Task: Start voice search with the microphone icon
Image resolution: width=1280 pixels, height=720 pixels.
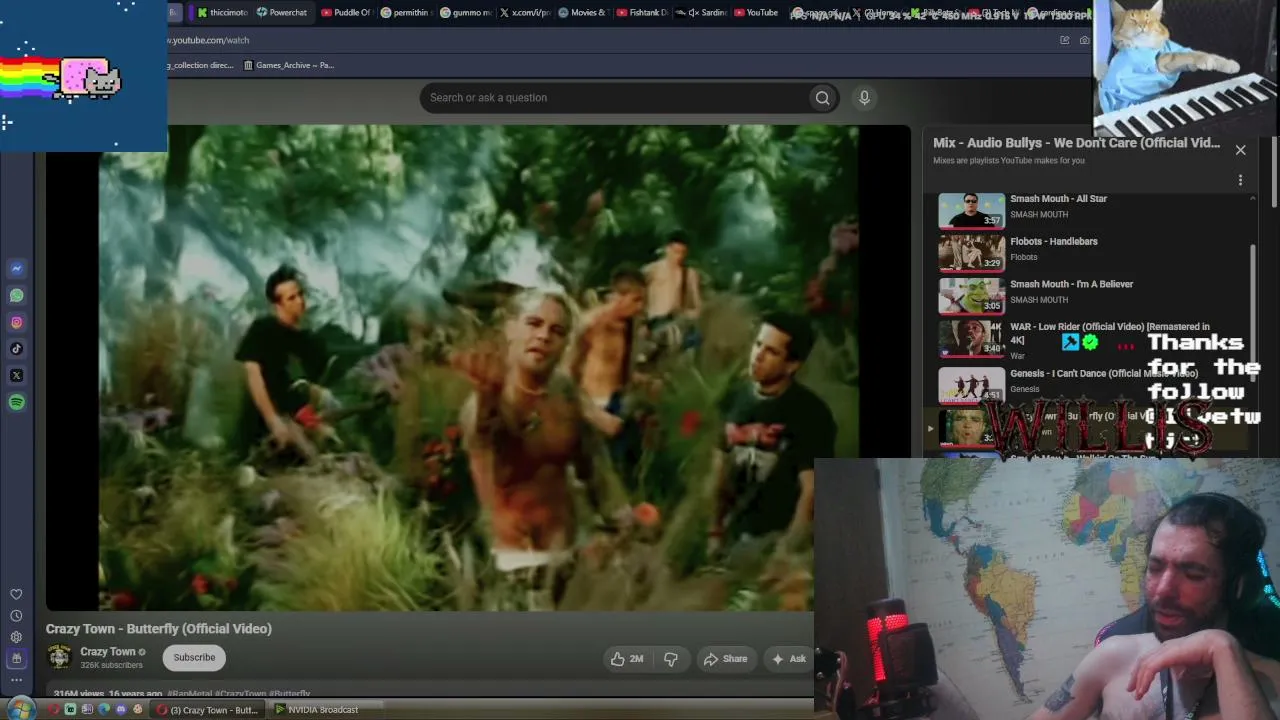Action: tap(864, 97)
